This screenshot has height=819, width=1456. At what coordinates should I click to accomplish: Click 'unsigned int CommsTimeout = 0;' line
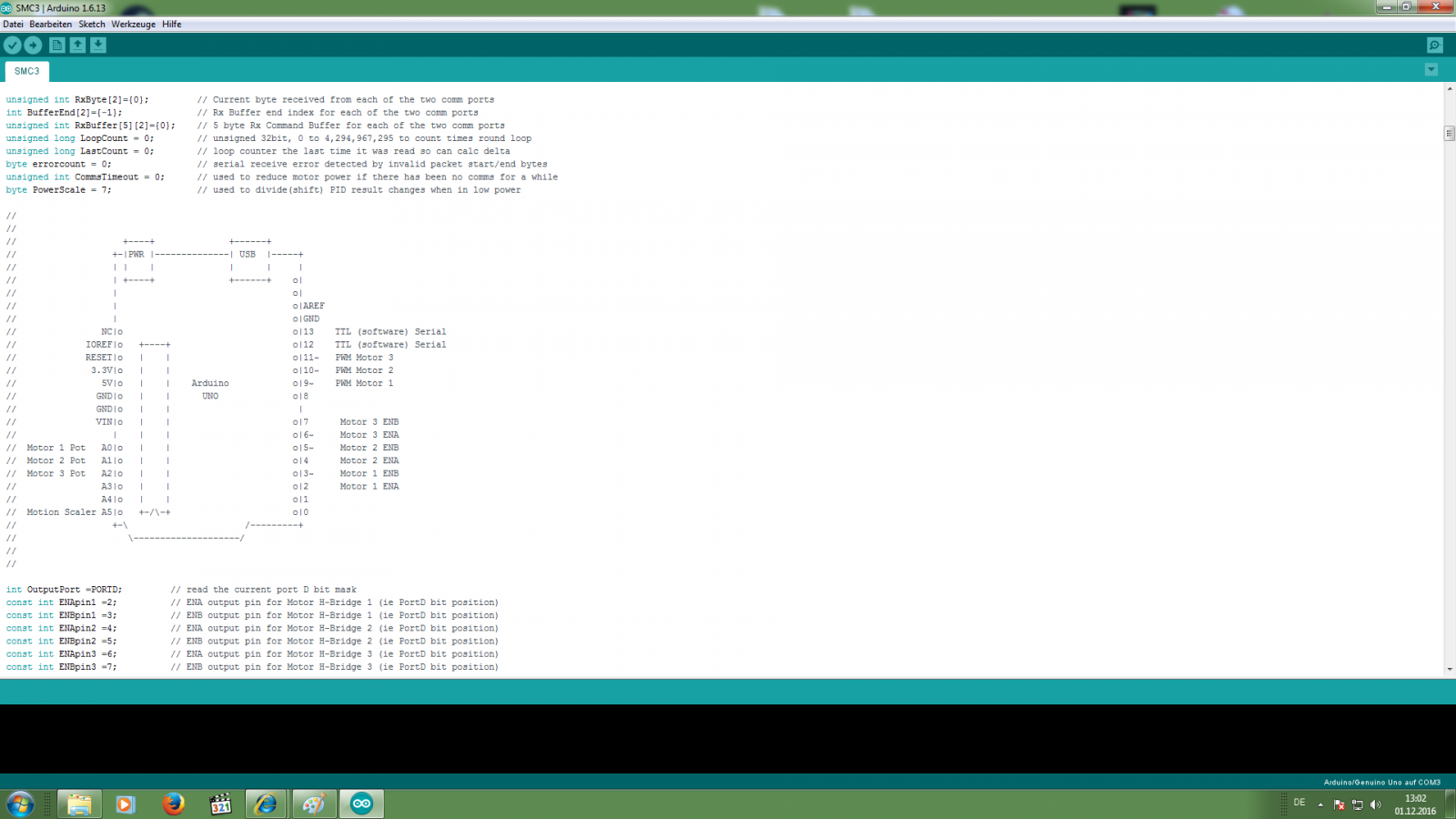tap(85, 177)
